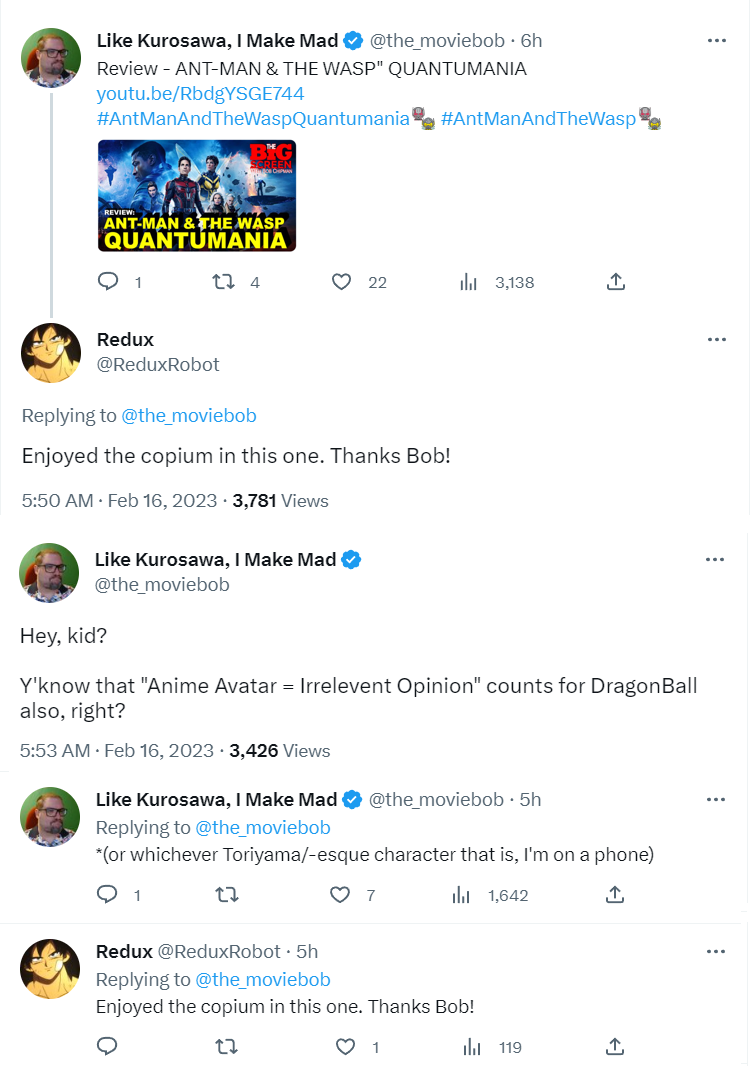Viewport: 751px width, 1078px height.
Task: Reply to the Toriyama-esque character tweet
Action: (x=108, y=895)
